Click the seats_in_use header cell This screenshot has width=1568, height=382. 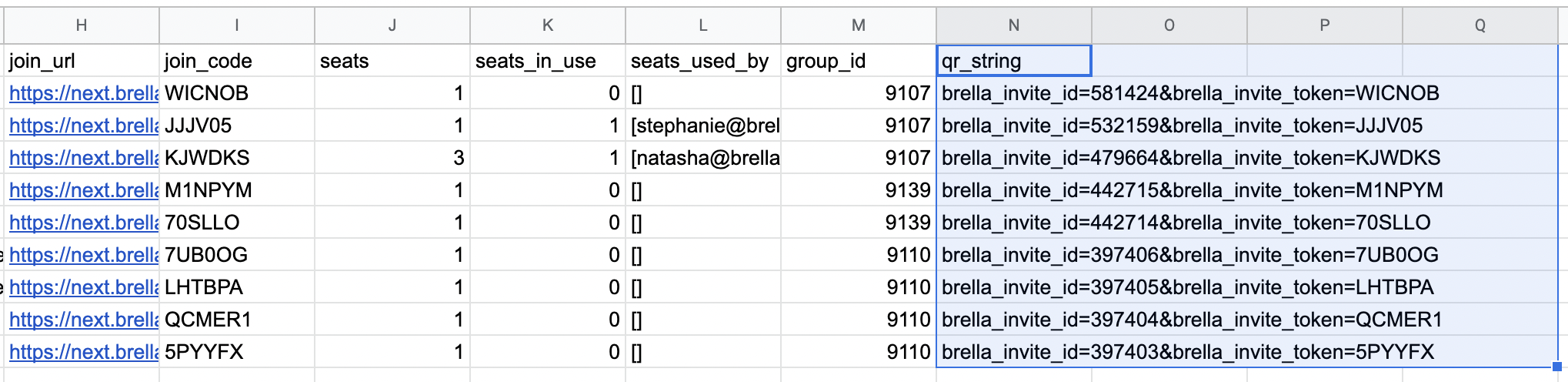pyautogui.click(x=548, y=61)
